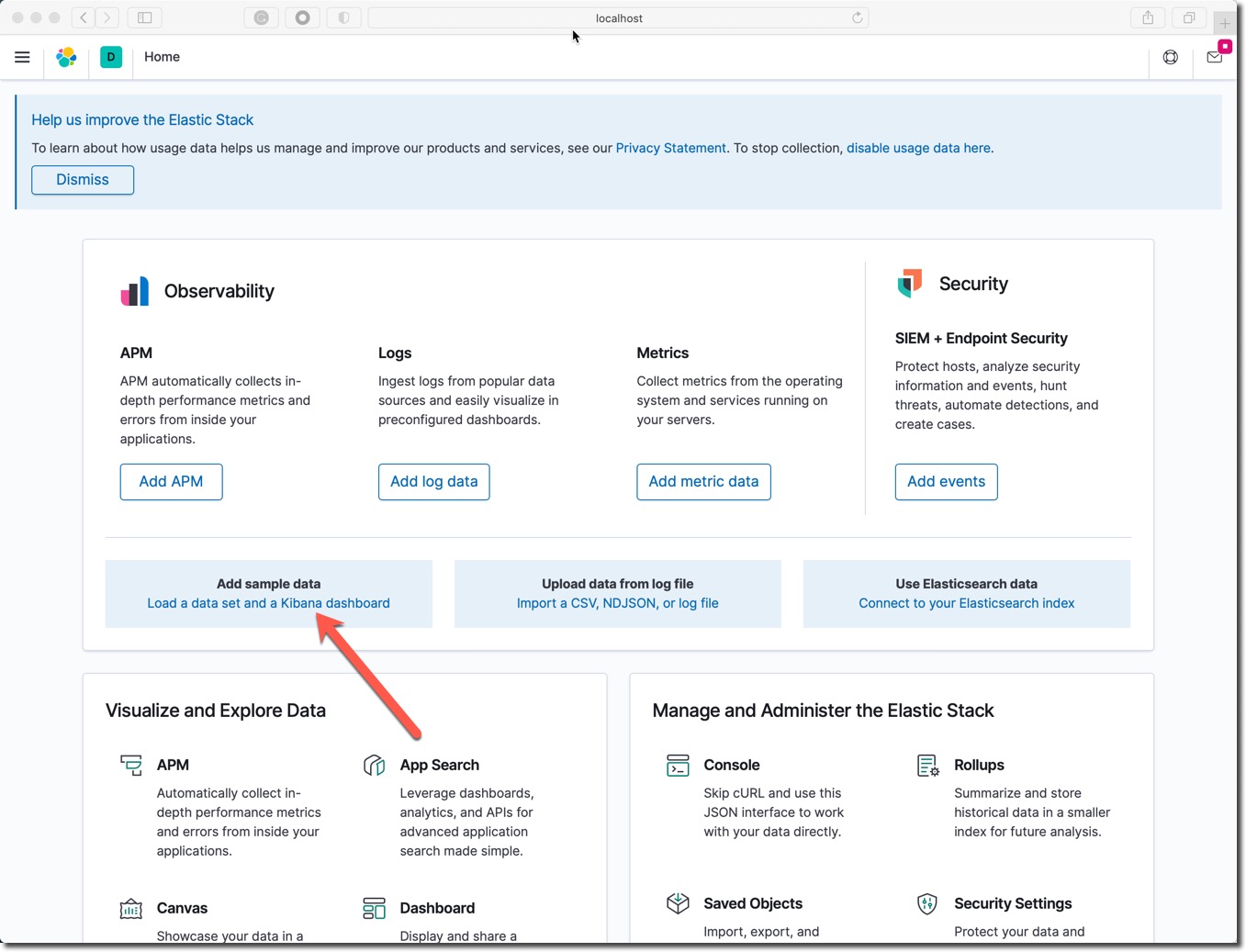Open the newsfeed mail icon

coord(1215,57)
